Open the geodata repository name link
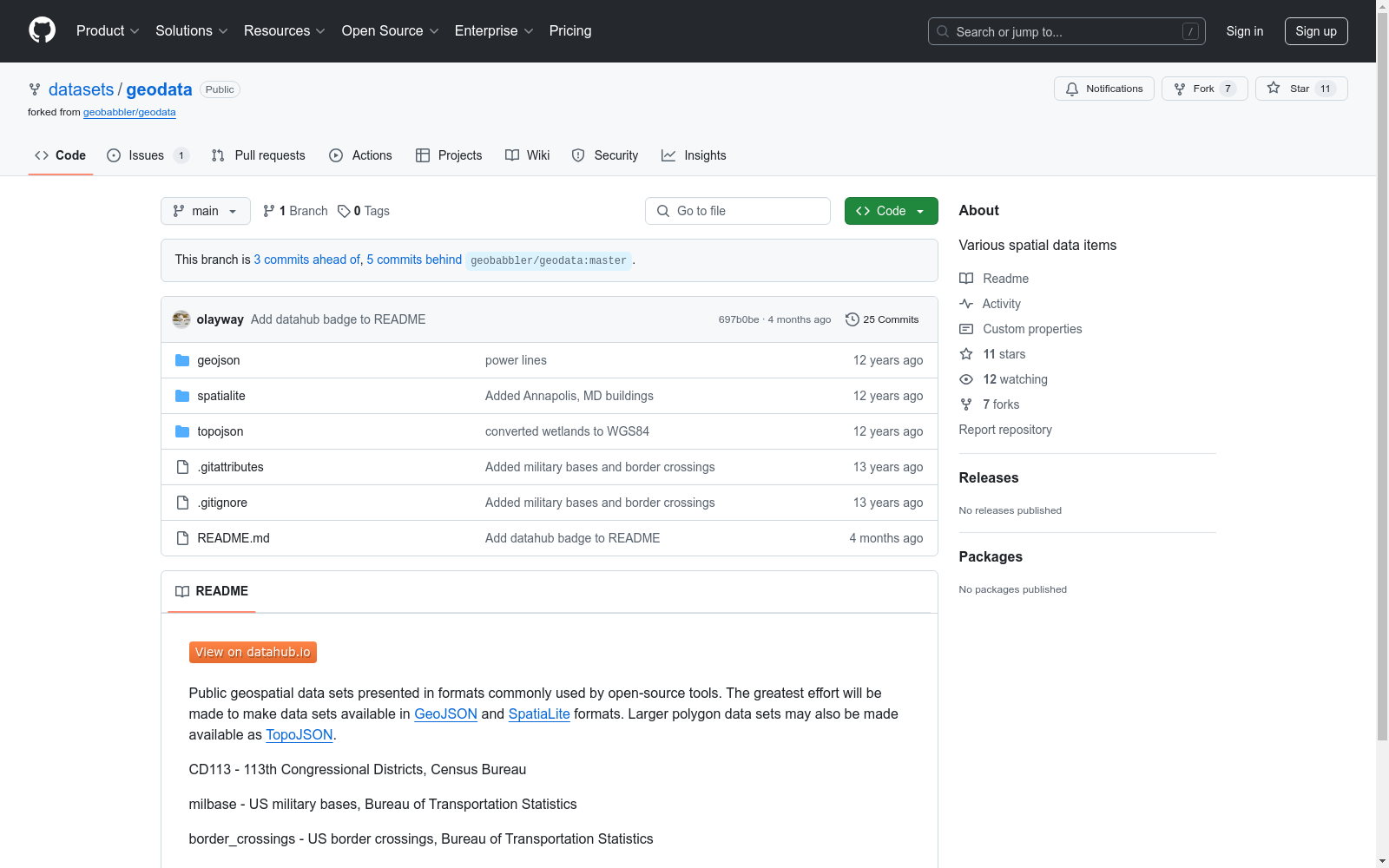 pos(159,89)
